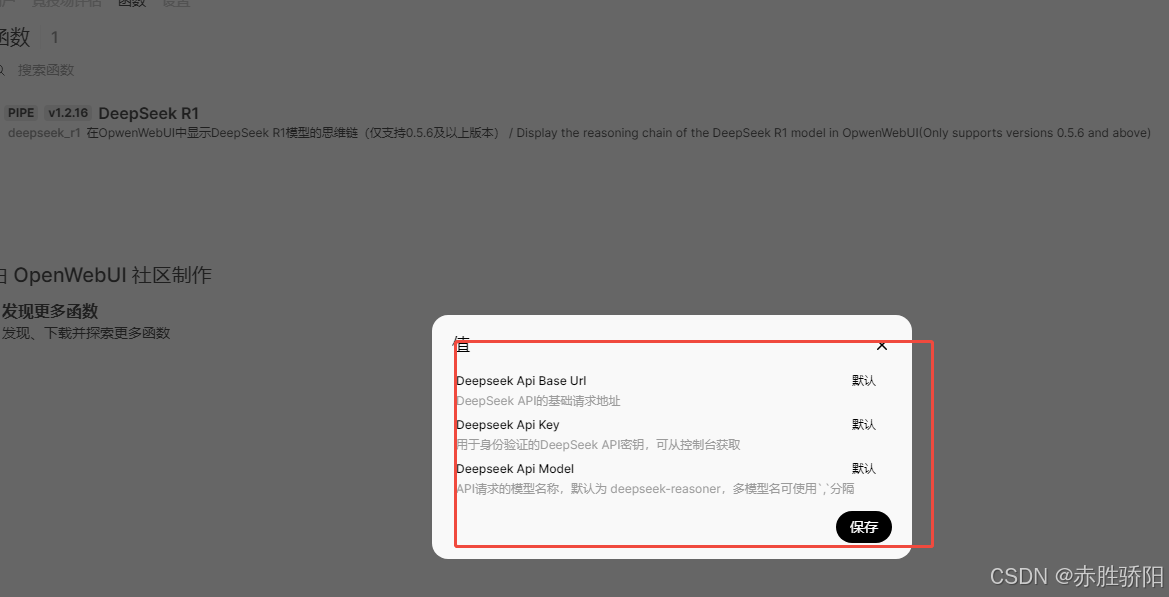The image size is (1169, 597).
Task: Click the Deepseek Api Key label
Action: tap(508, 425)
